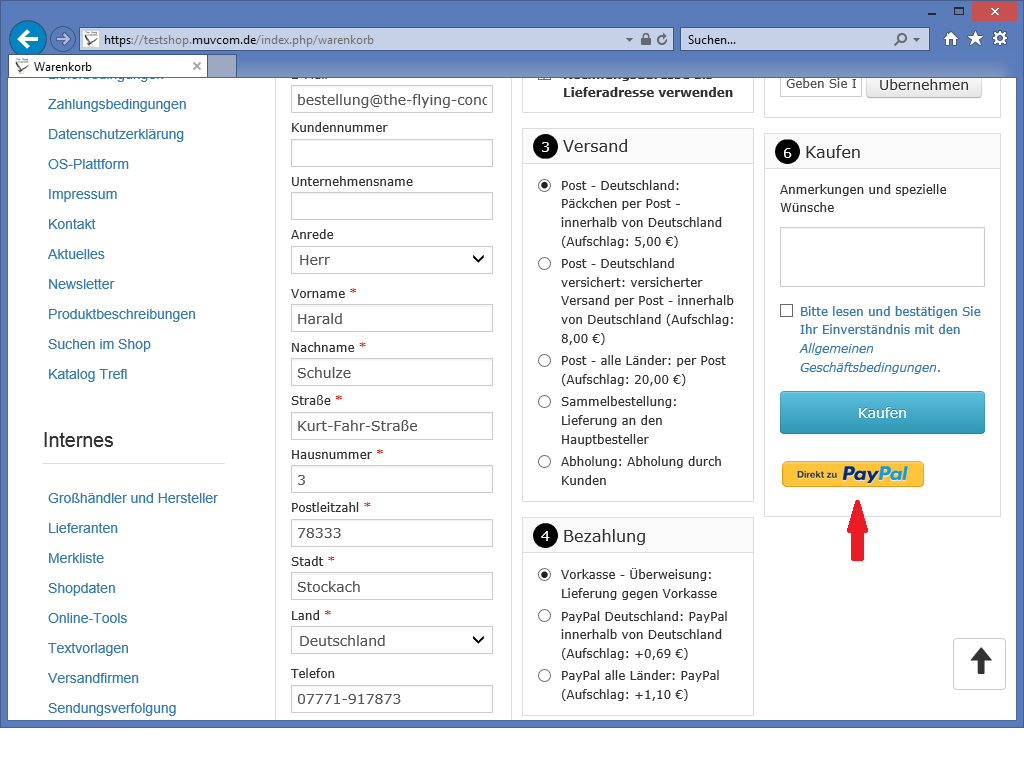Open browser settings gear icon
This screenshot has width=1024, height=768.
(999, 39)
